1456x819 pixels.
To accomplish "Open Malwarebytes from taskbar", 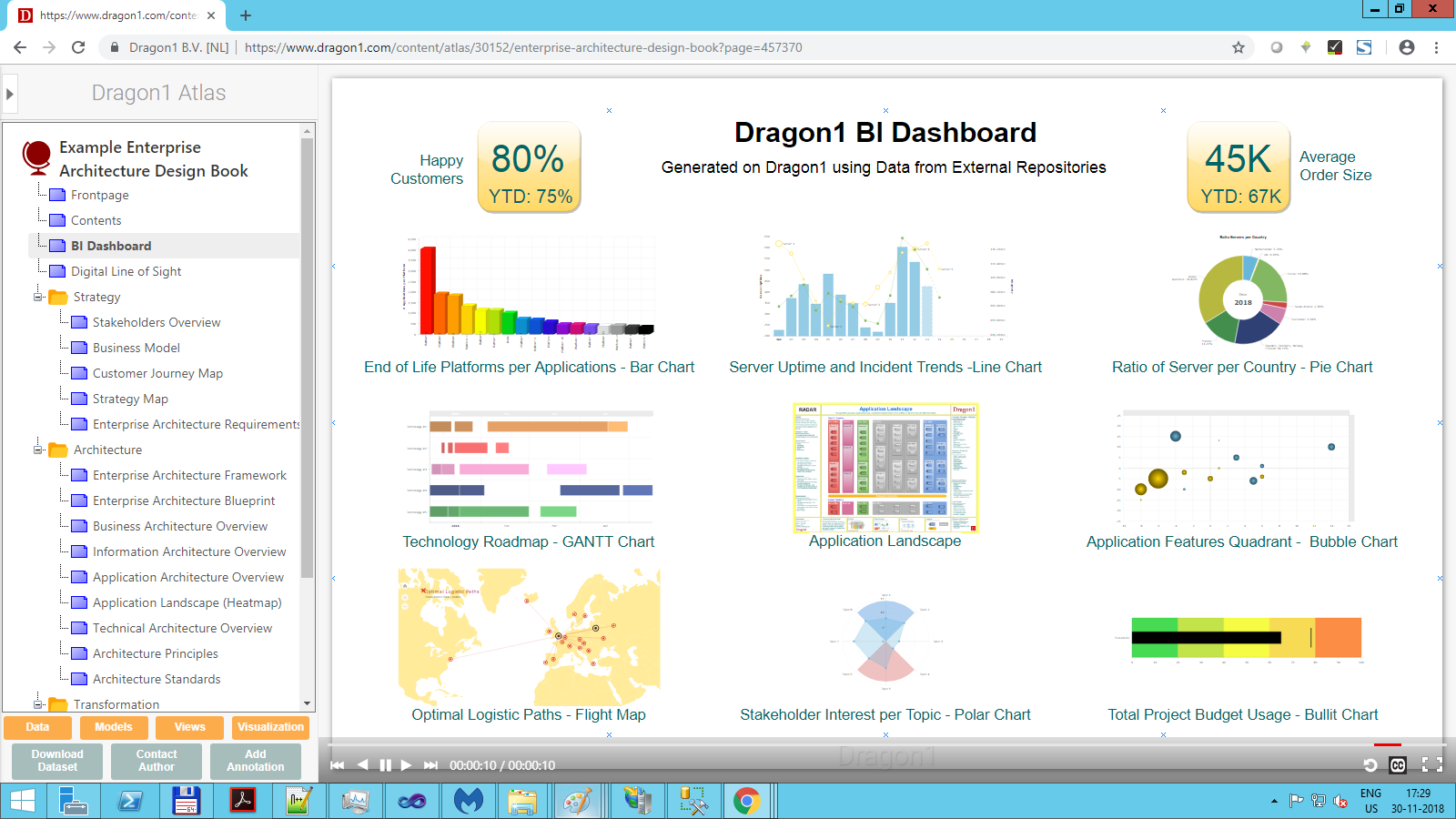I will tap(468, 801).
